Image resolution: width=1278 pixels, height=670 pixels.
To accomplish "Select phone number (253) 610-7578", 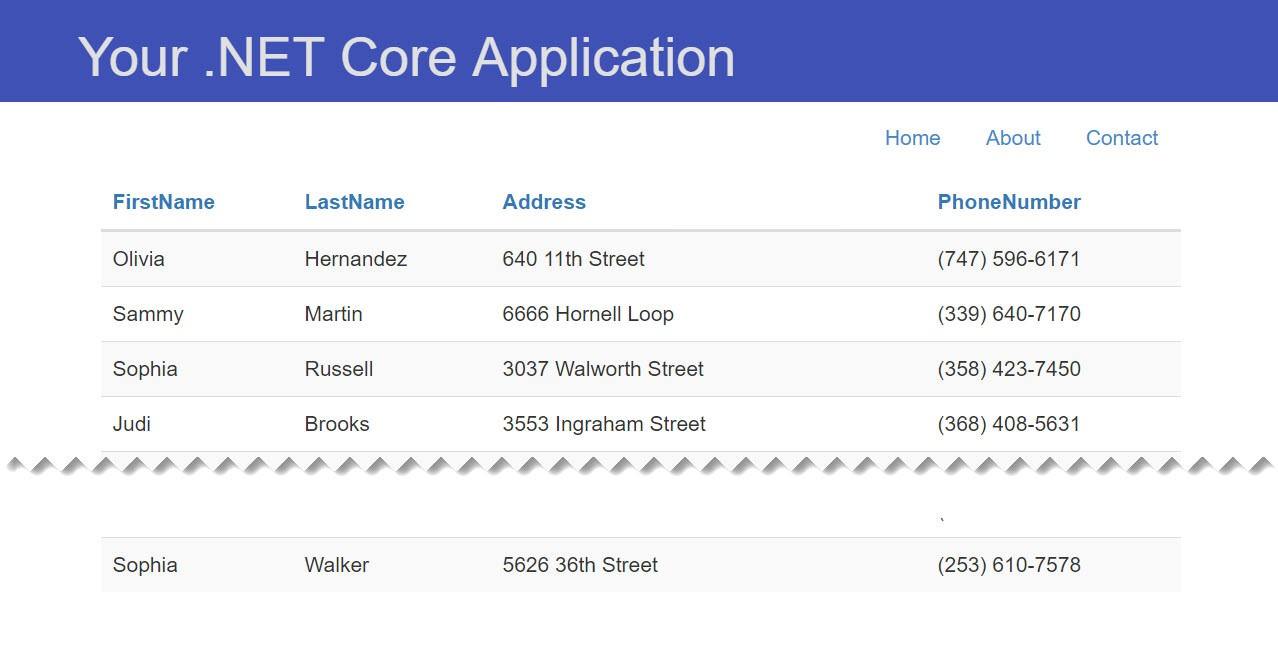I will tap(1009, 565).
